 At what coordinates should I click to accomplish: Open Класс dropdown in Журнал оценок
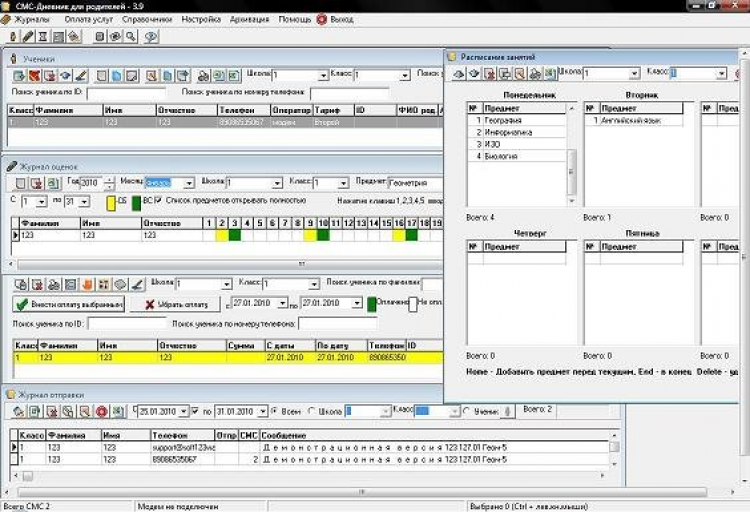[x=343, y=183]
